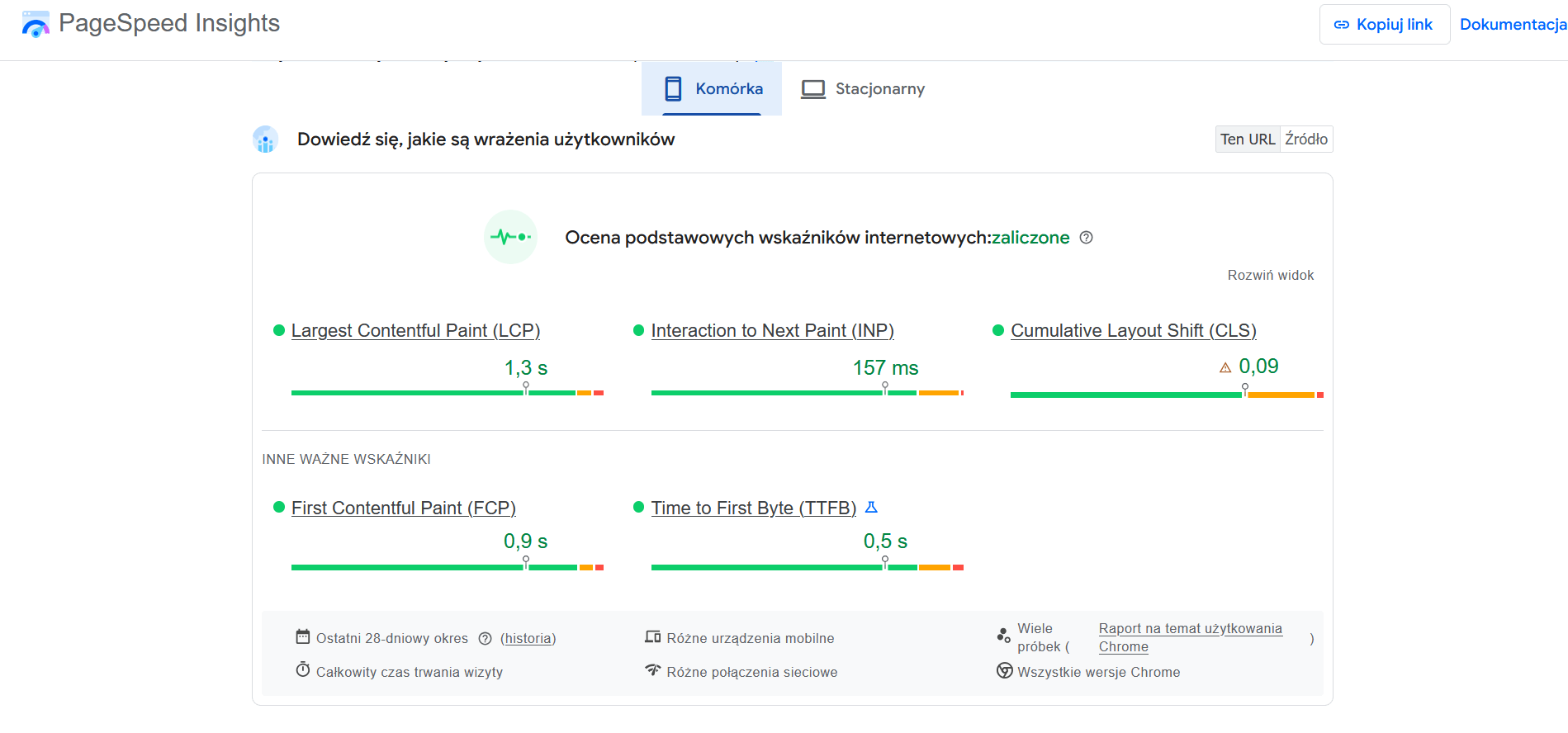Click the blue user-experience icon beside Dowiedź się

(265, 140)
